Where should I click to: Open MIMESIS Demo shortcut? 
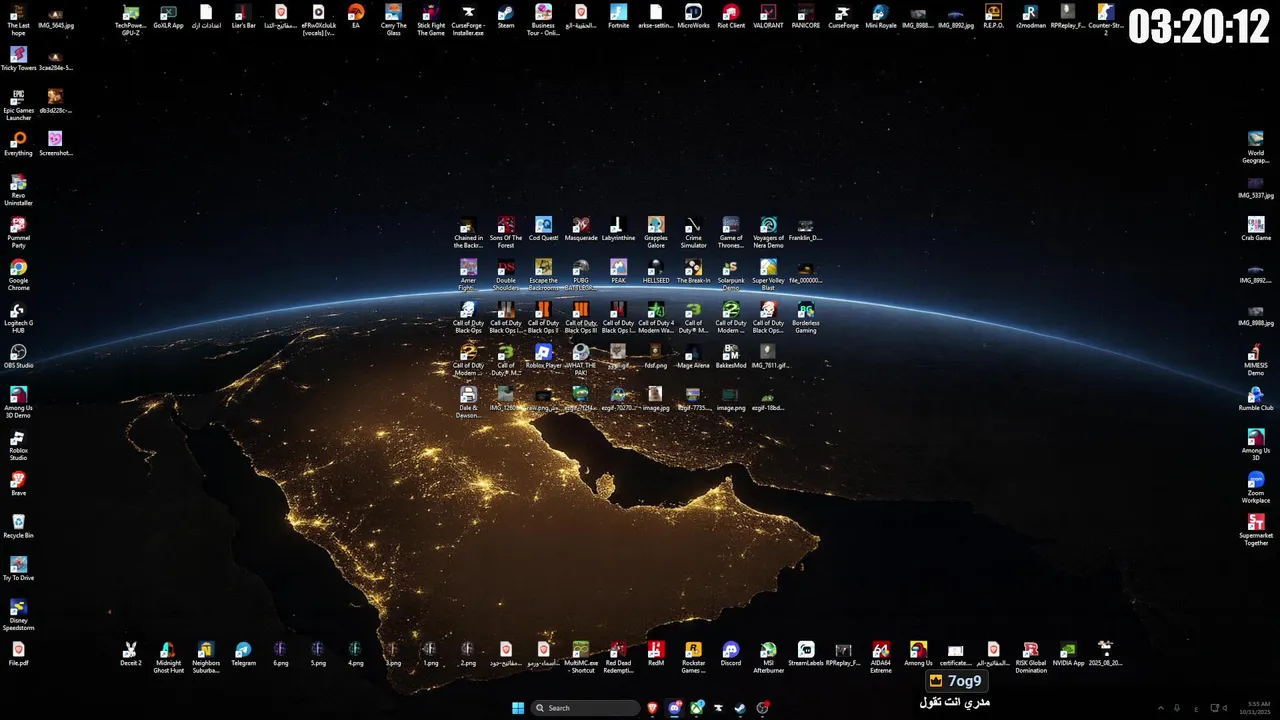tap(1256, 359)
